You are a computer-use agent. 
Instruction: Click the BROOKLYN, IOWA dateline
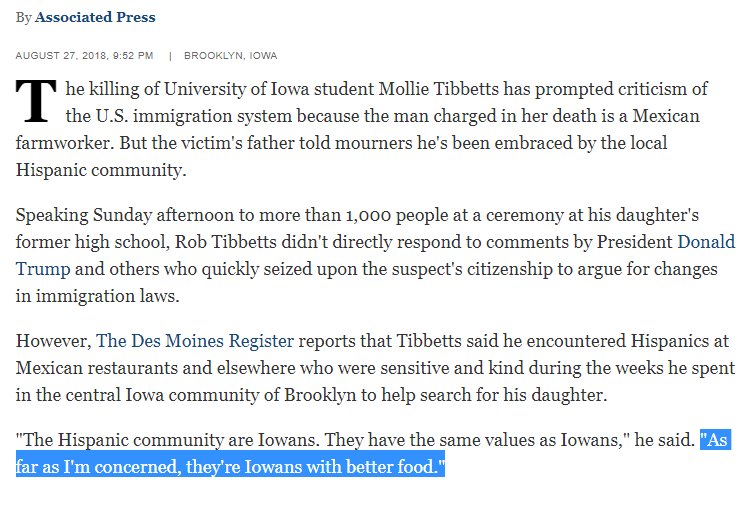[x=231, y=55]
